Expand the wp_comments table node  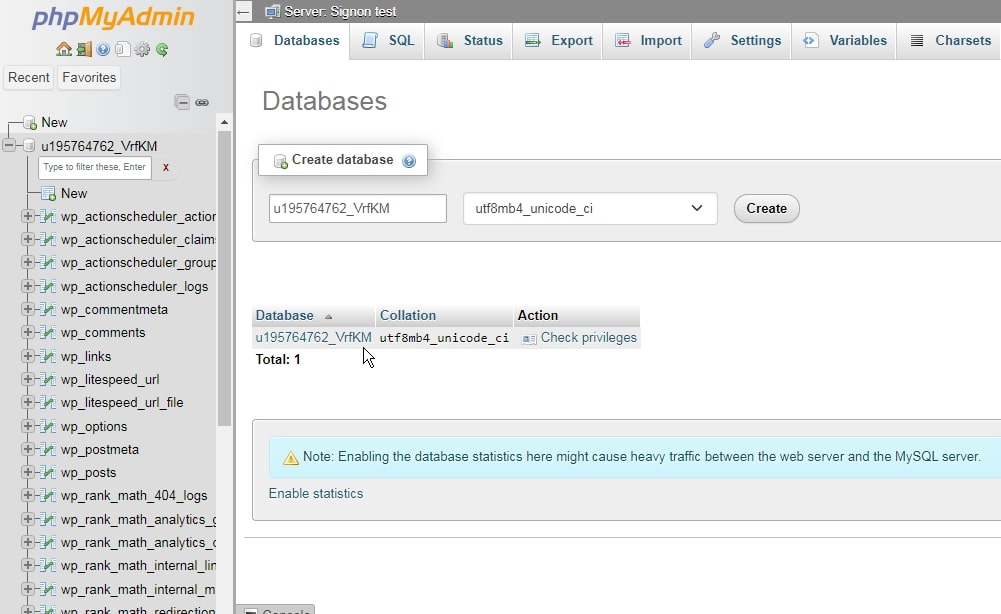point(28,333)
